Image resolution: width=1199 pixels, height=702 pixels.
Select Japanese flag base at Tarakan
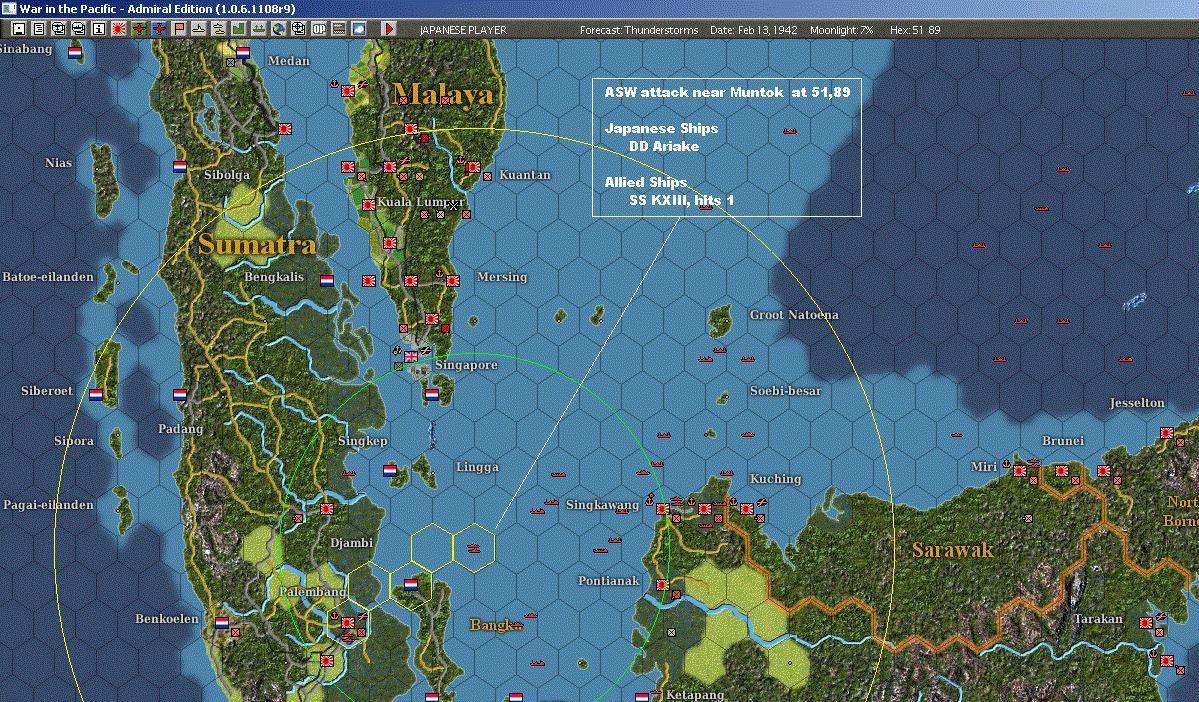[x=1145, y=623]
